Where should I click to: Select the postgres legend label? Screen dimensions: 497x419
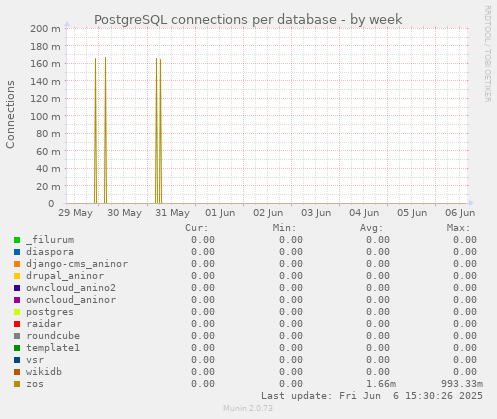click(50, 312)
